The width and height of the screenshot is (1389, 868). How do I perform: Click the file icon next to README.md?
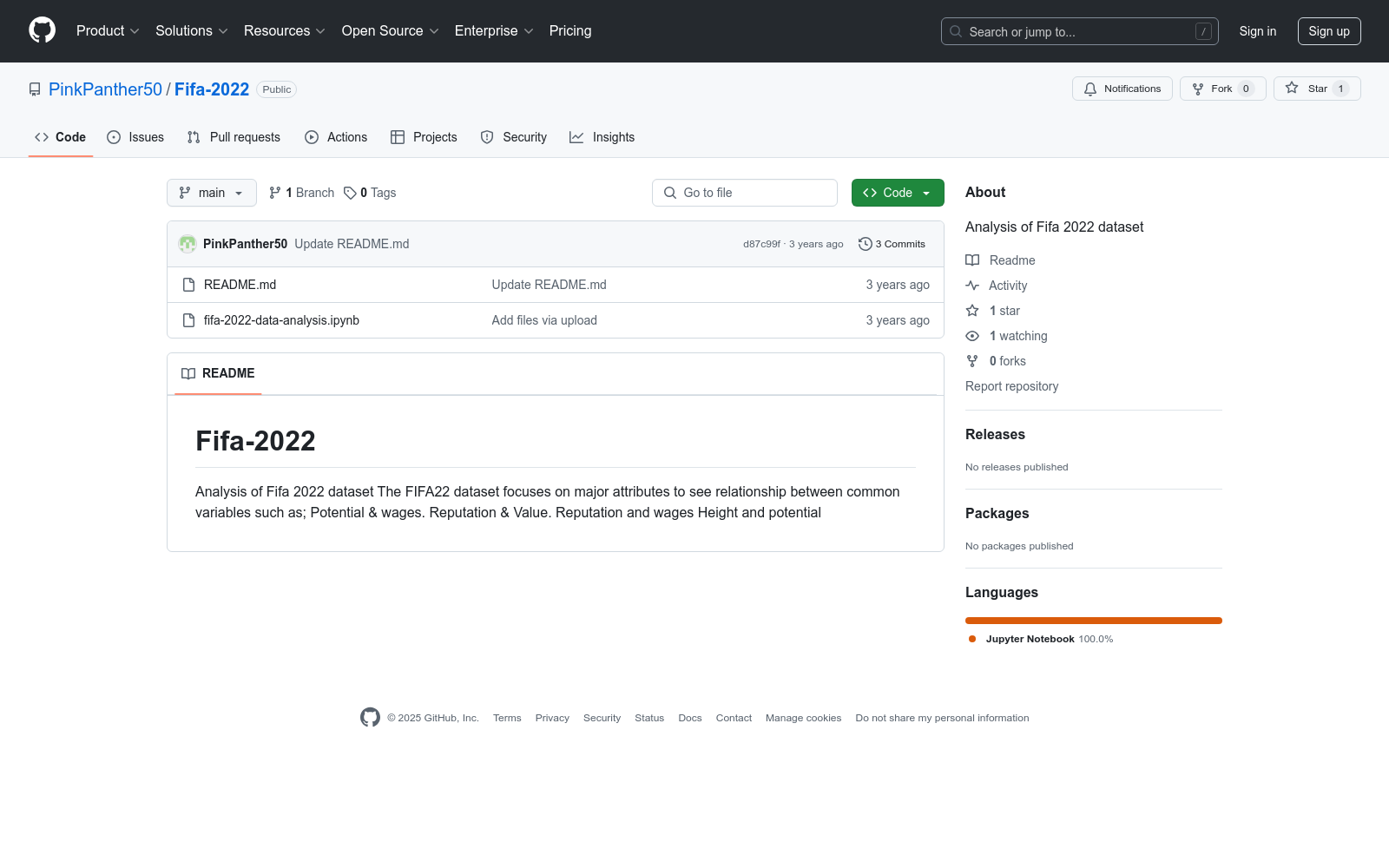coord(188,285)
